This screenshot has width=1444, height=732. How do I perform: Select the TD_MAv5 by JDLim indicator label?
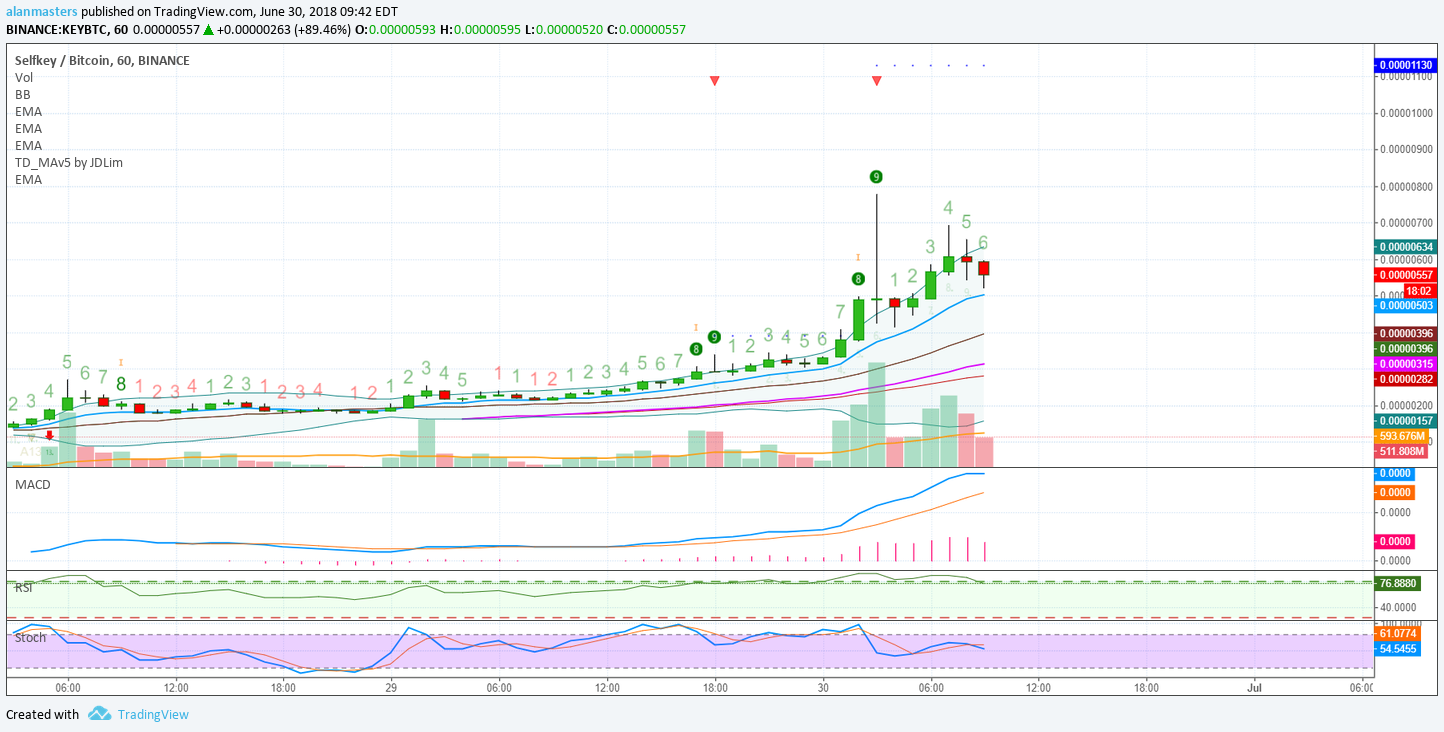click(x=69, y=162)
